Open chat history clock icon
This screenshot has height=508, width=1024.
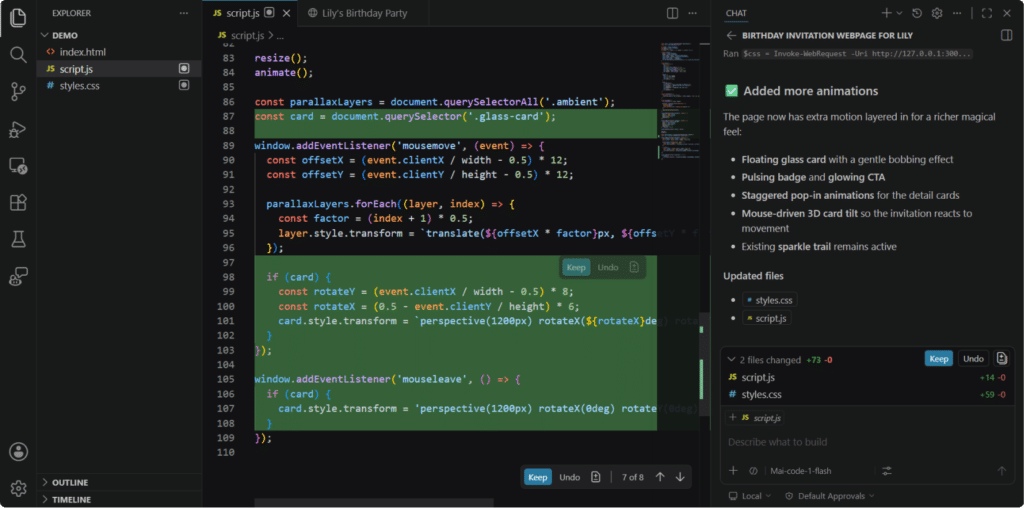coord(917,13)
